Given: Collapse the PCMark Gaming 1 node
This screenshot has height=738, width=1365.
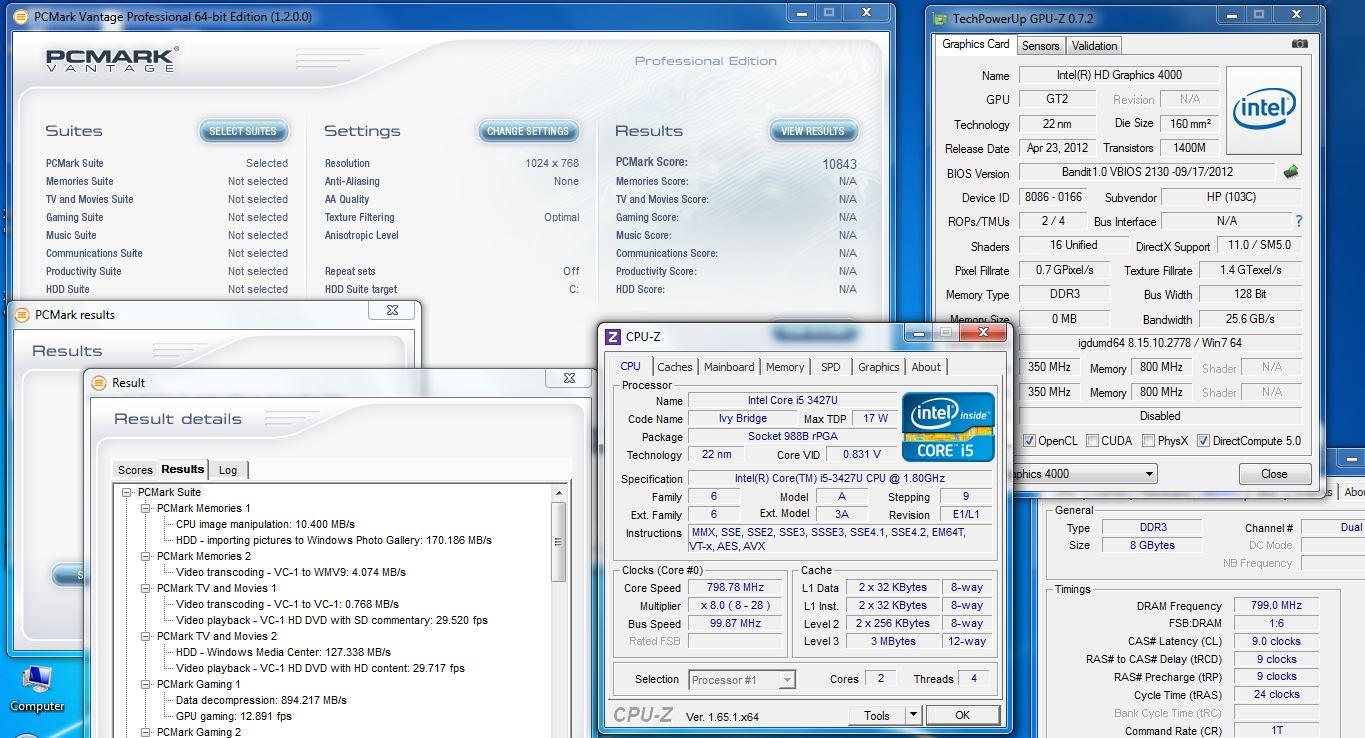Looking at the screenshot, I should point(146,684).
